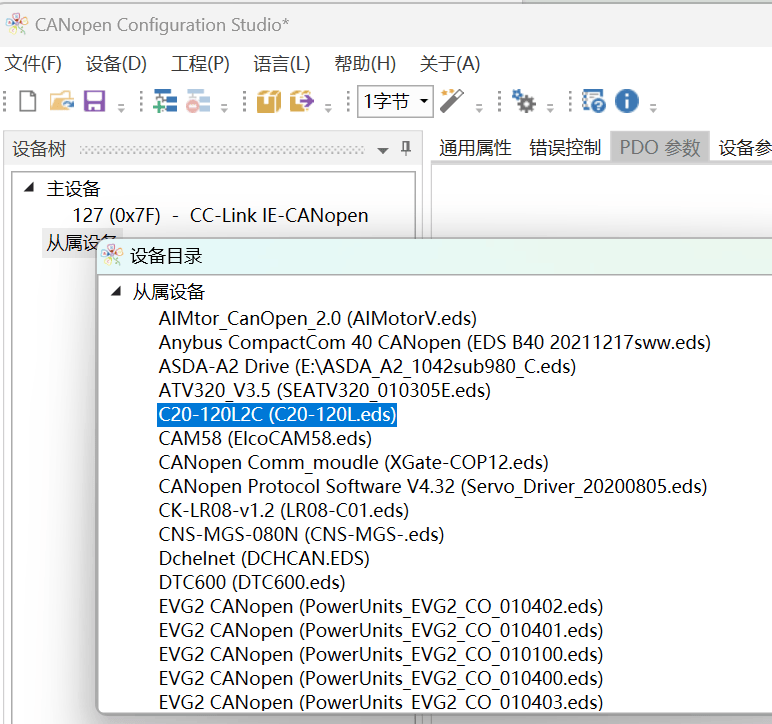Viewport: 772px width, 724px height.
Task: Remove device node icon with red minus
Action: pos(198,101)
